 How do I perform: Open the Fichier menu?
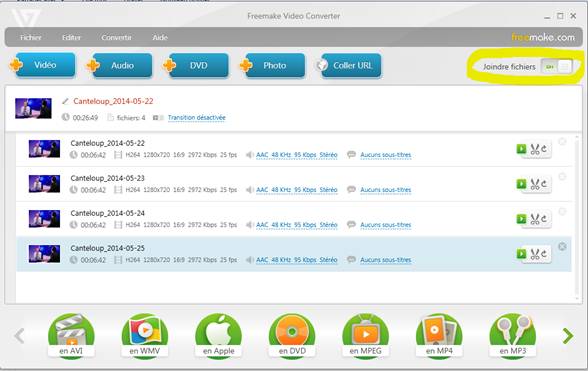(x=31, y=37)
